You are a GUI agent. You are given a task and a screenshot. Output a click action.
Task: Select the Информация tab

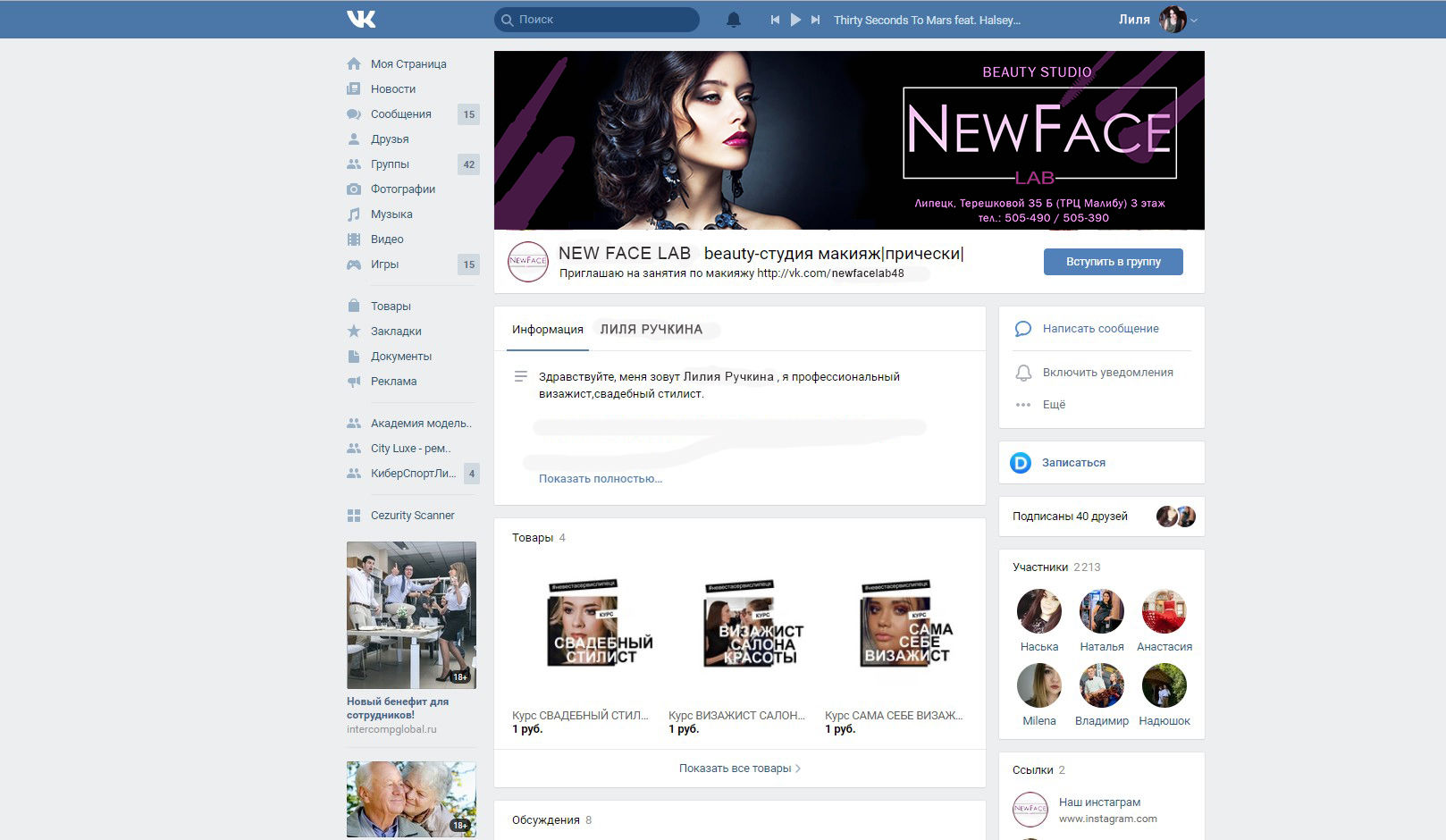(548, 330)
